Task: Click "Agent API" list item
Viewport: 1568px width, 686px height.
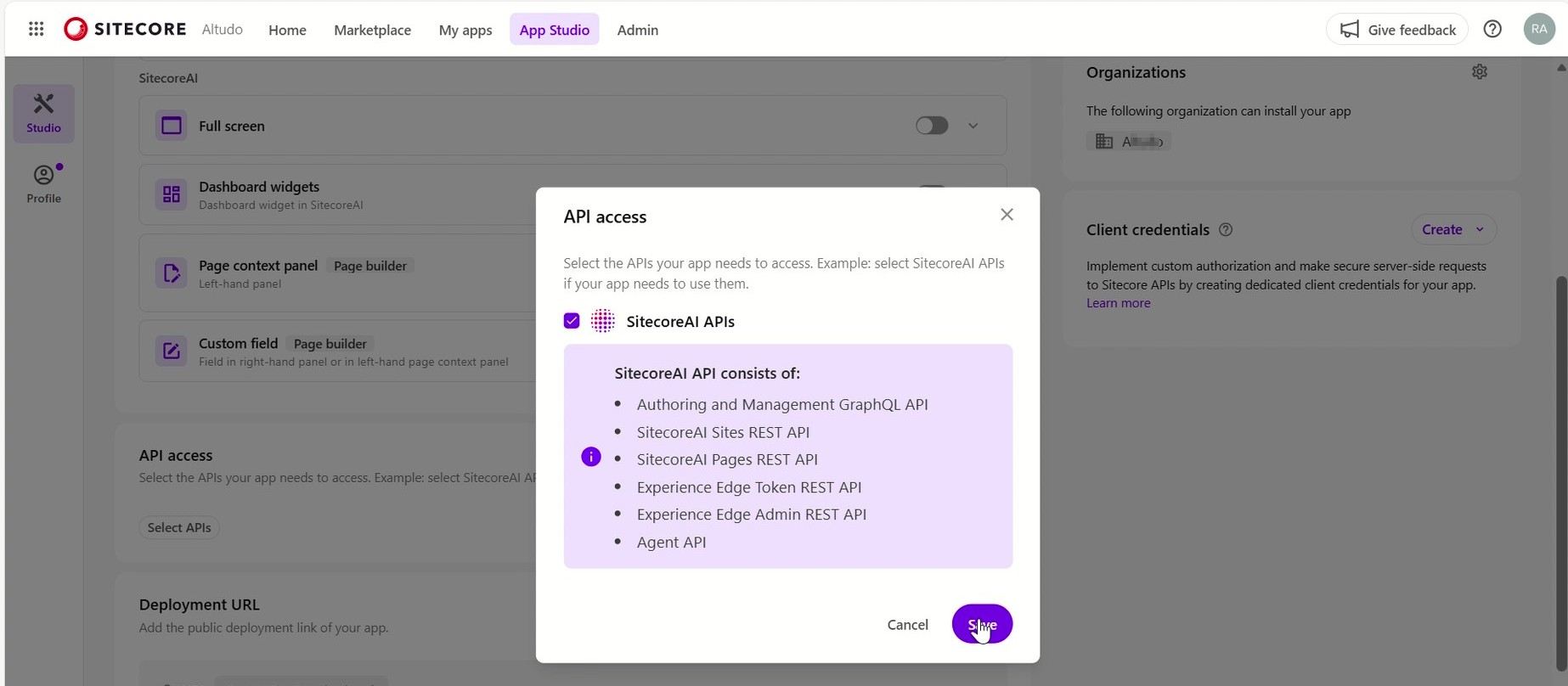Action: point(671,542)
